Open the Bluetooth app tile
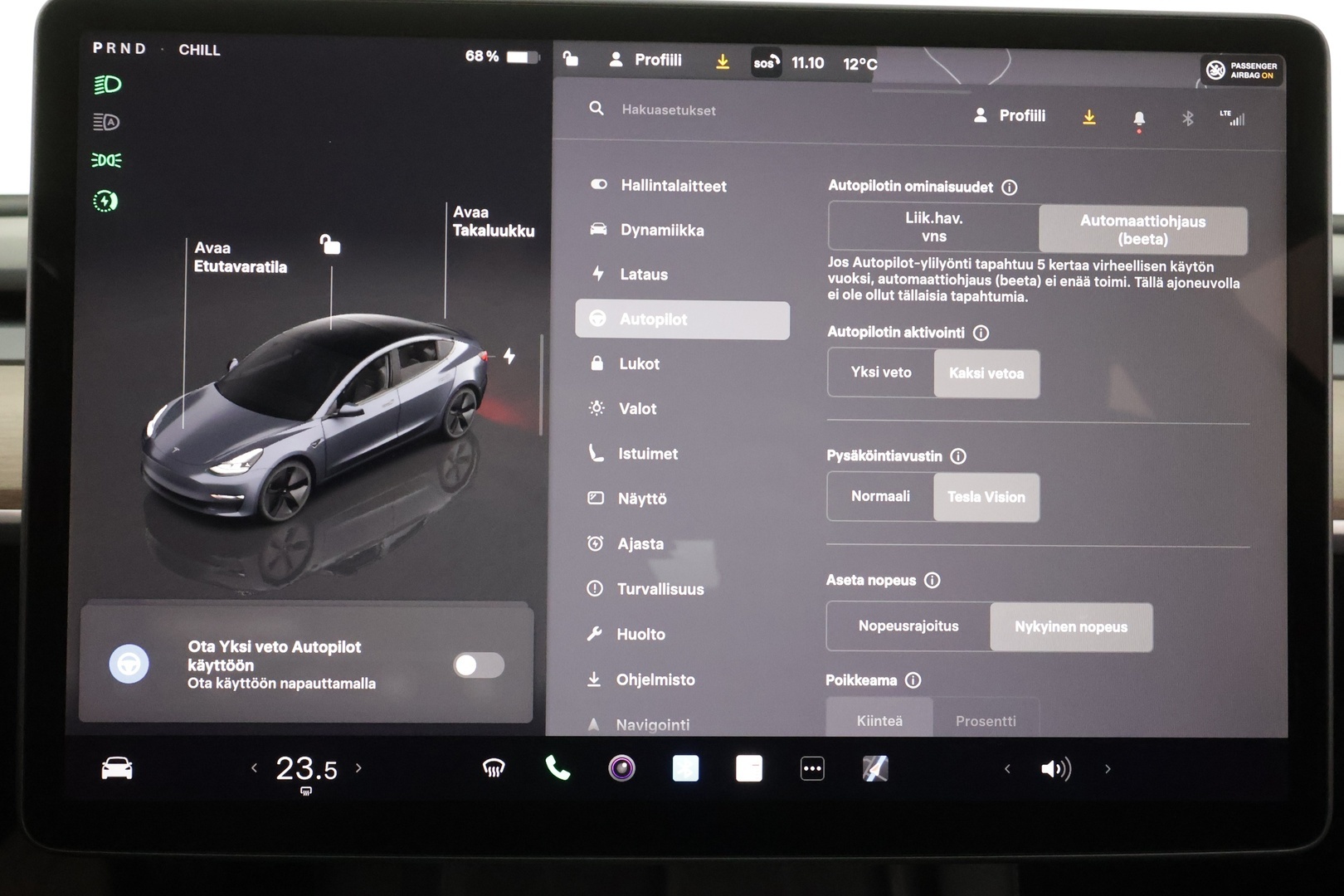1344x896 pixels. pyautogui.click(x=685, y=768)
